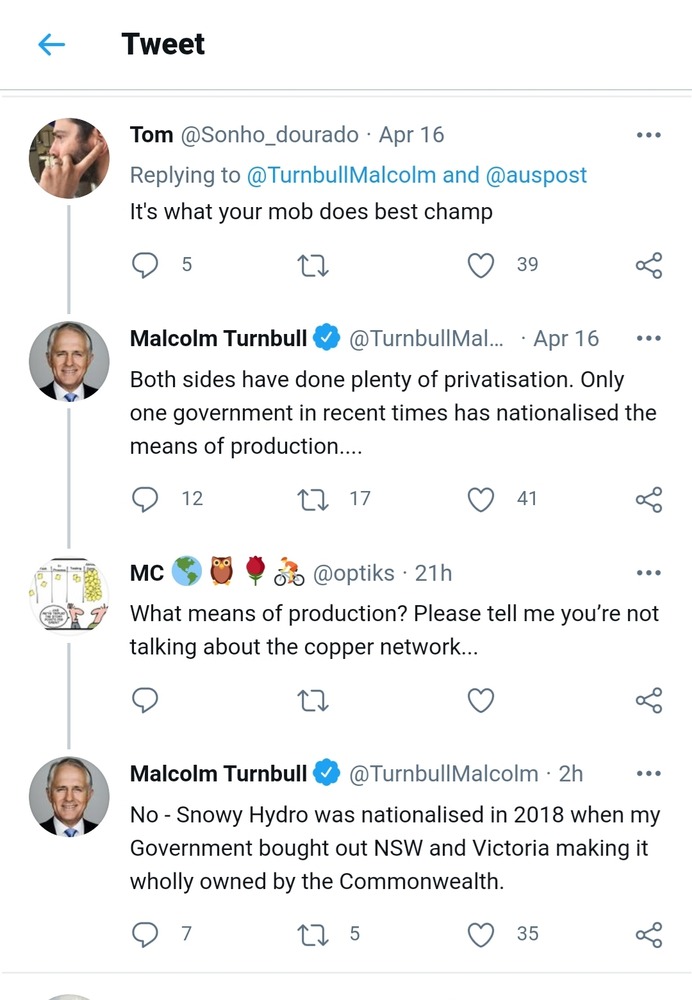Open the @TurnbullMalcolm mention link
This screenshot has width=692, height=1000.
[x=341, y=175]
